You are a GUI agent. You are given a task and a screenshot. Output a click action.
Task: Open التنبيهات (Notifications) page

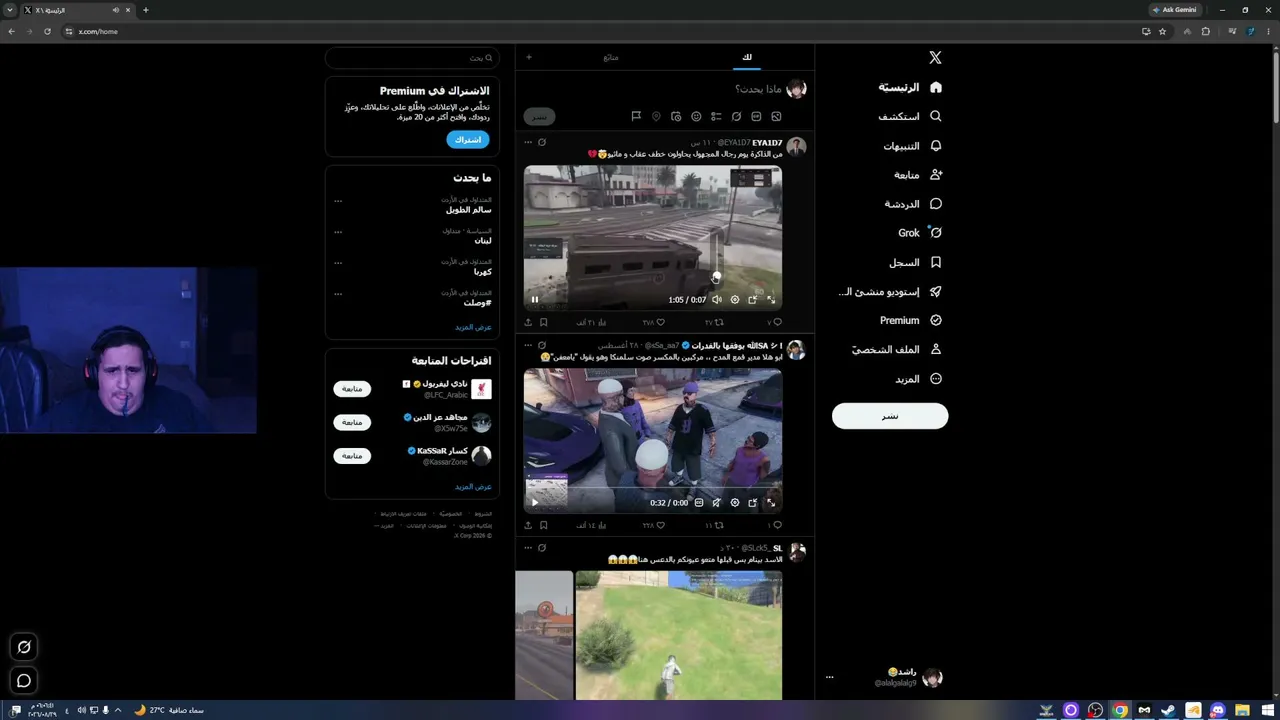(912, 146)
